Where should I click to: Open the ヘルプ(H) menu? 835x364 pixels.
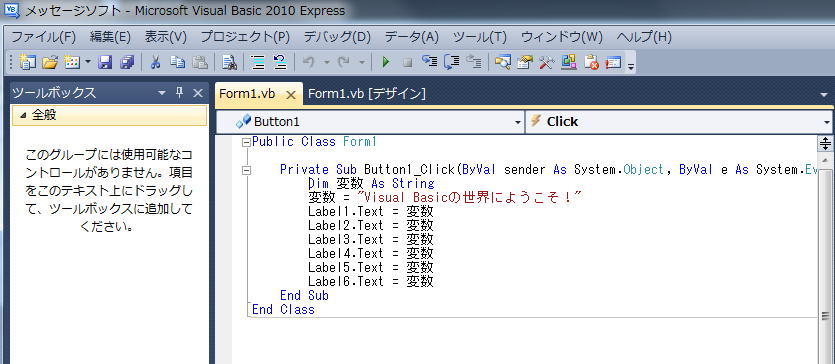pos(644,37)
